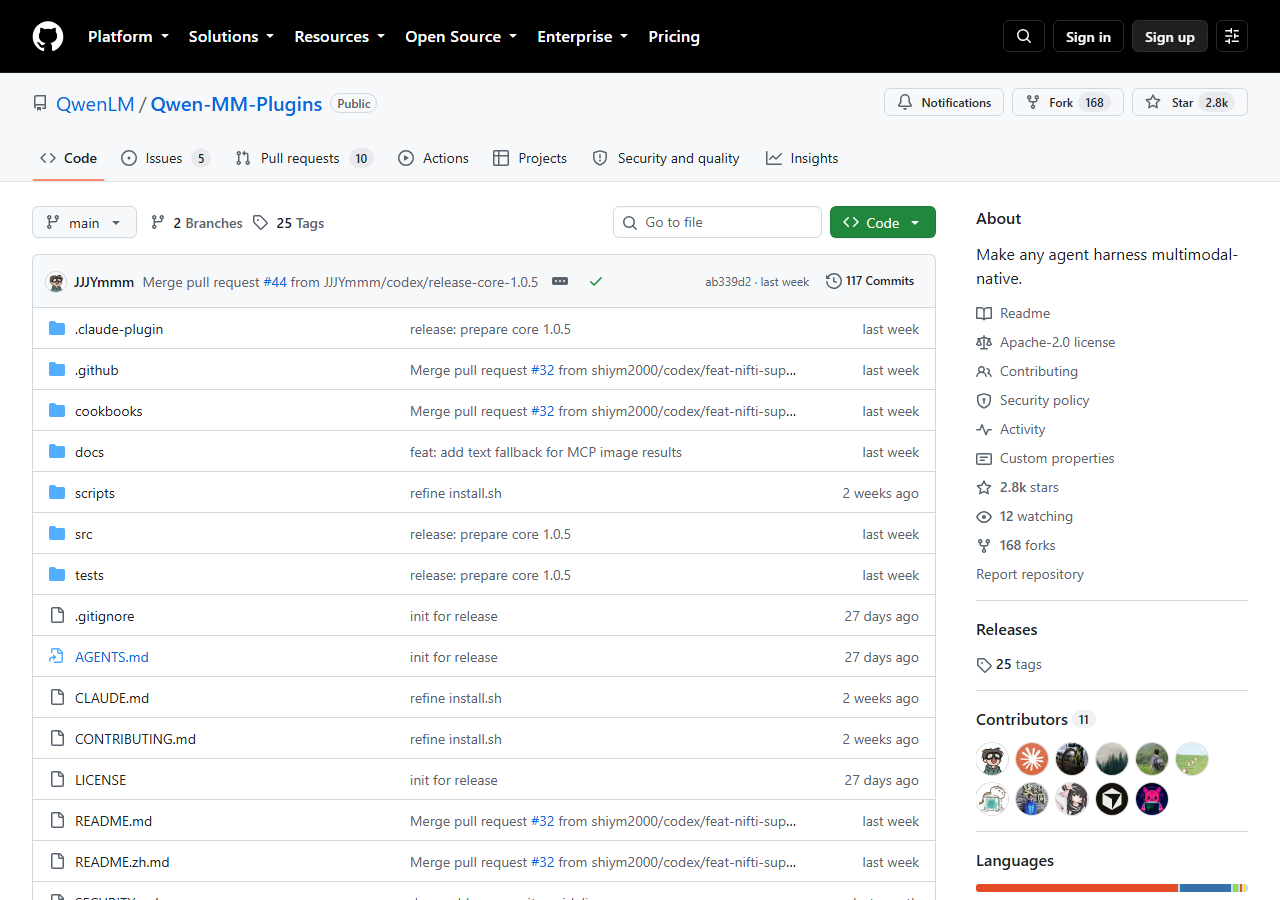Viewport: 1280px width, 900px height.
Task: Open the 117 Commits history link
Action: [x=870, y=281]
